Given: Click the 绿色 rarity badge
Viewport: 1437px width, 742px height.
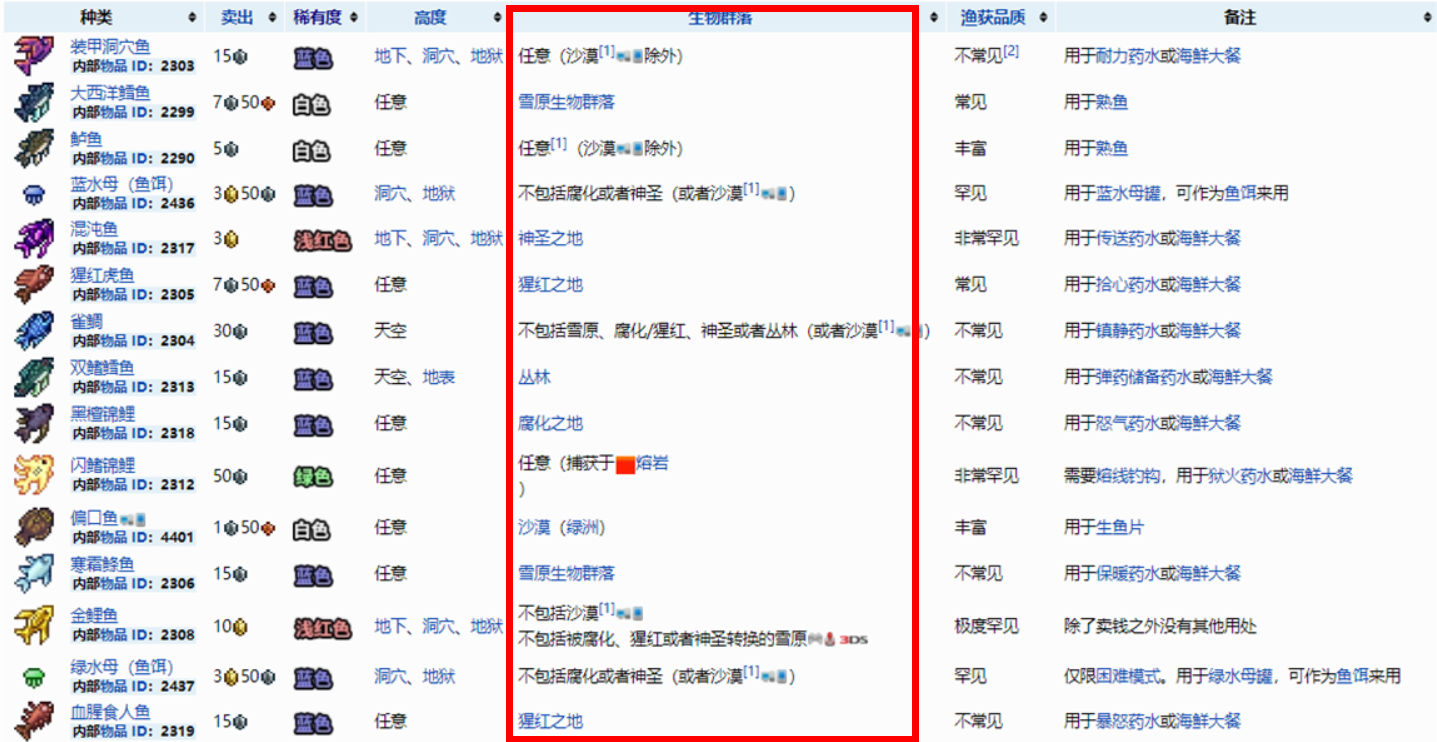Looking at the screenshot, I should (x=312, y=476).
